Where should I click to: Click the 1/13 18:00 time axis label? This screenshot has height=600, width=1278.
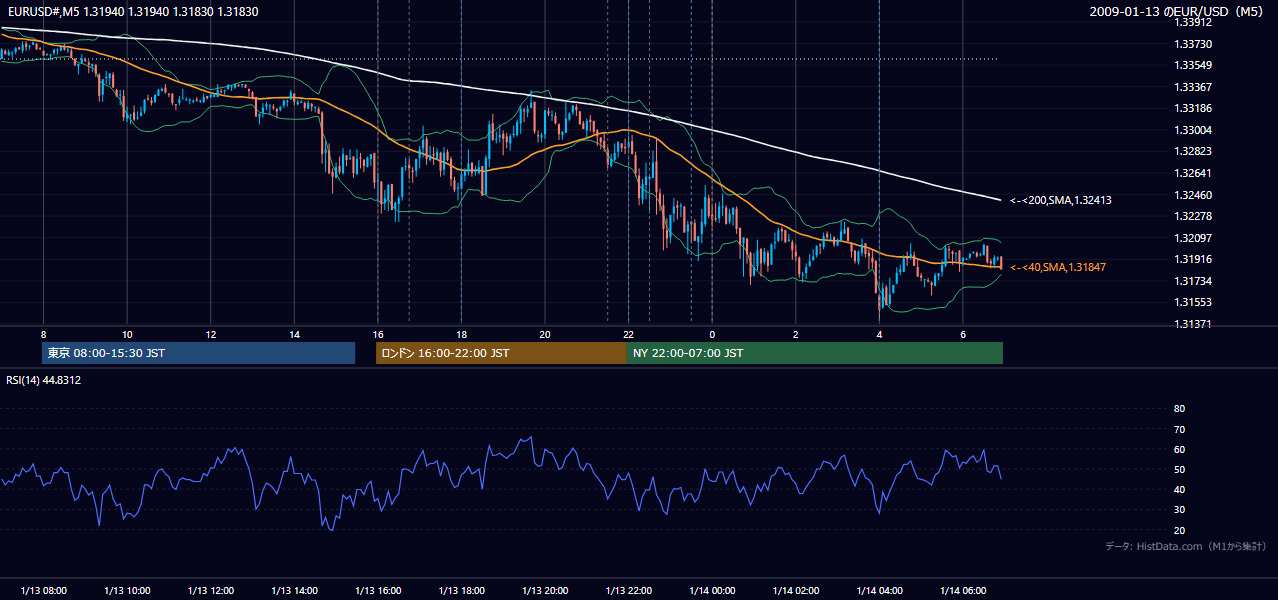461,591
